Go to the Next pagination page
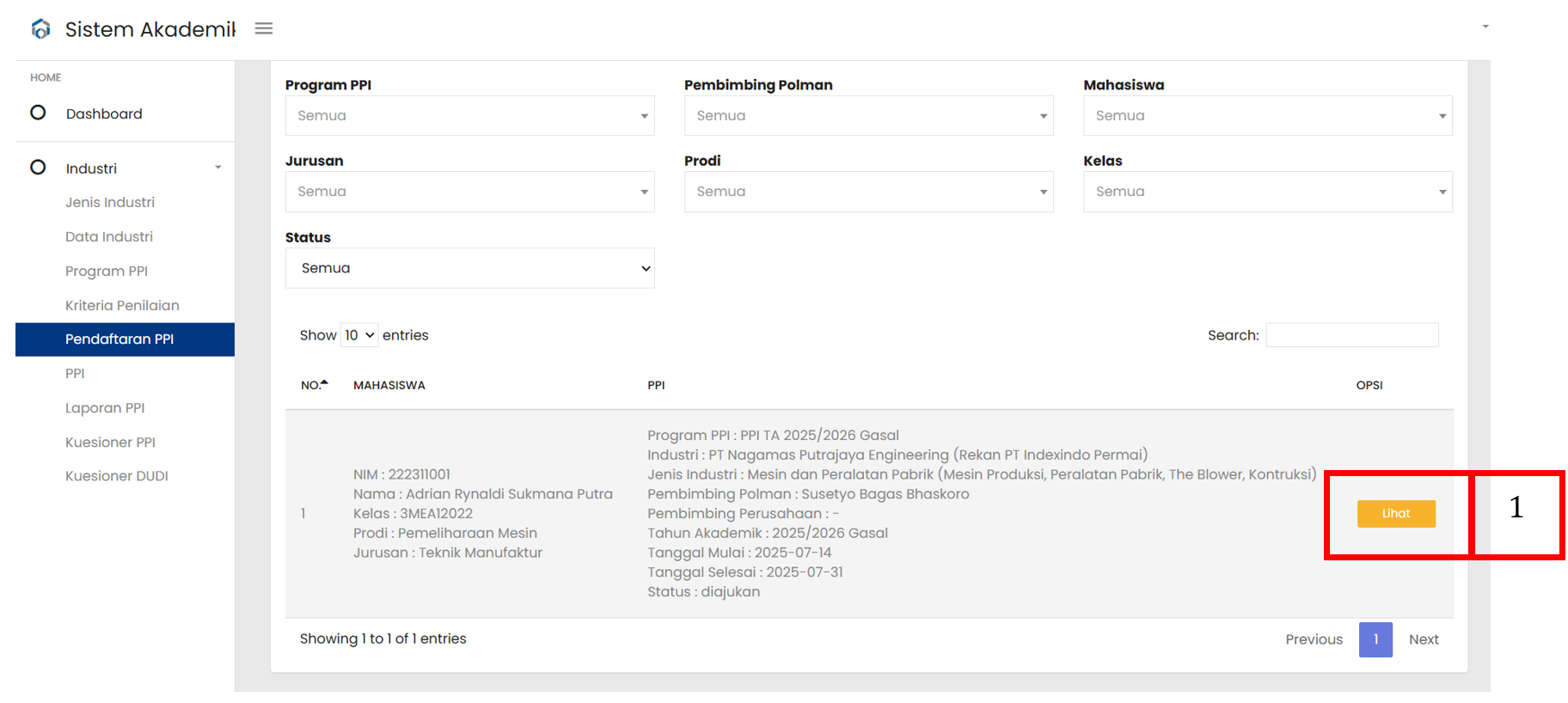The image size is (1568, 703). pos(1424,639)
